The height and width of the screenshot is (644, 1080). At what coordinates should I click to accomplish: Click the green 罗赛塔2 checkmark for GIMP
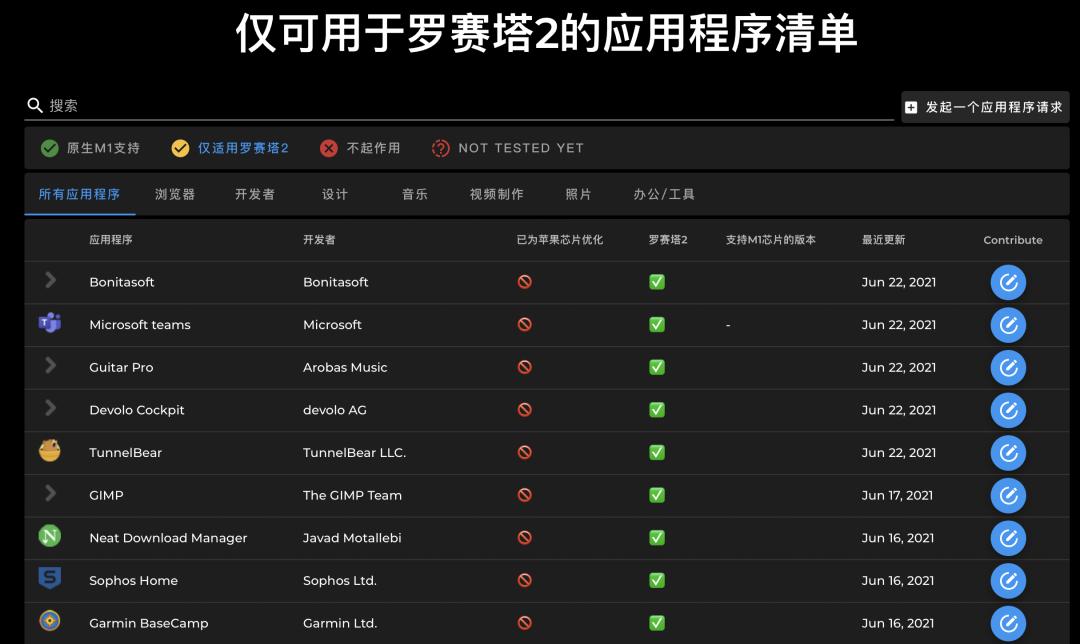point(657,495)
